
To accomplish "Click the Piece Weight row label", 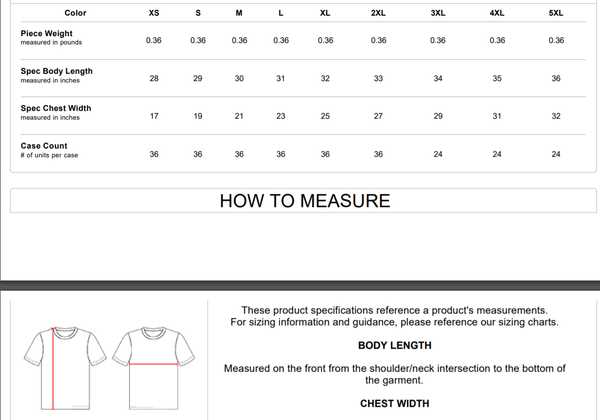I will 46,34.
